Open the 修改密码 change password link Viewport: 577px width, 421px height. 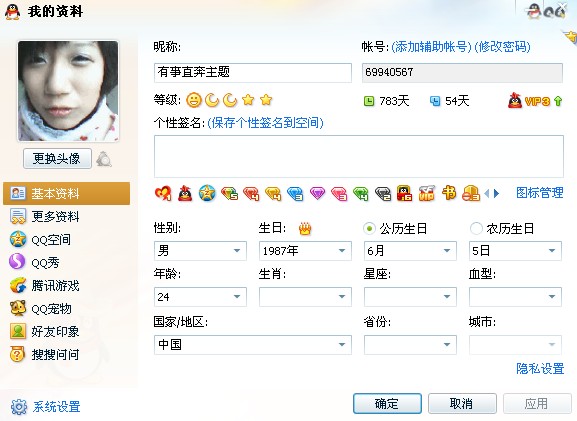(502, 47)
